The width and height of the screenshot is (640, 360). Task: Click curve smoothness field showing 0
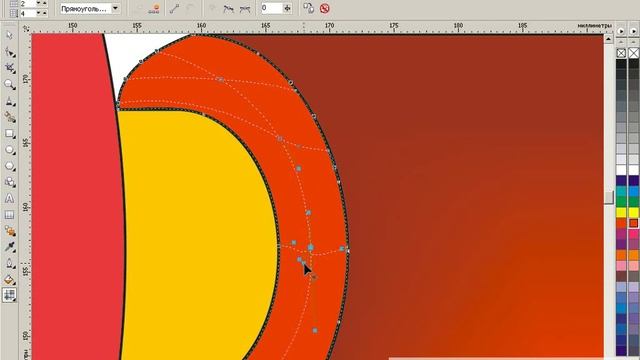click(271, 8)
